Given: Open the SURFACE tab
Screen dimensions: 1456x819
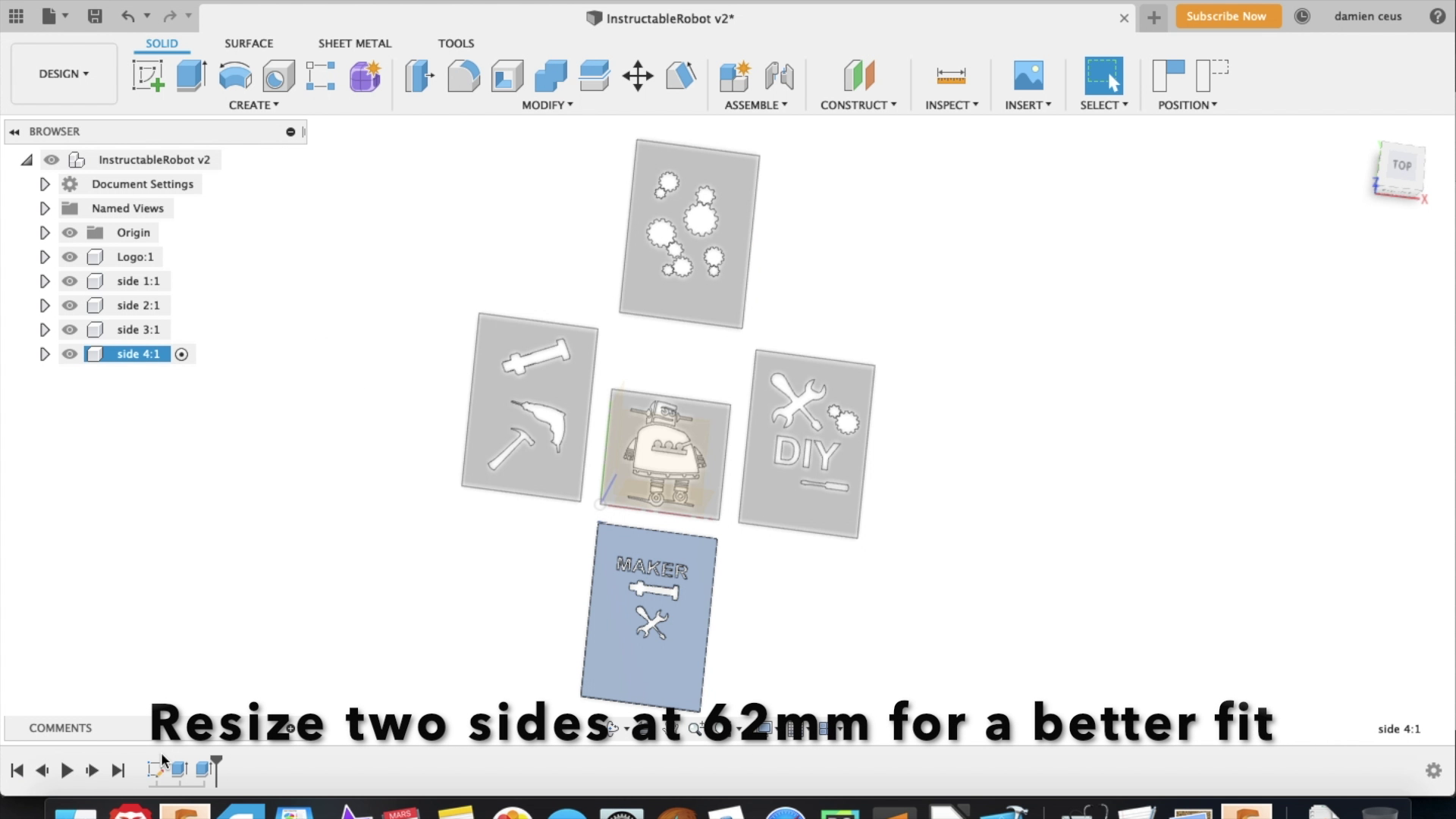Looking at the screenshot, I should coord(248,43).
